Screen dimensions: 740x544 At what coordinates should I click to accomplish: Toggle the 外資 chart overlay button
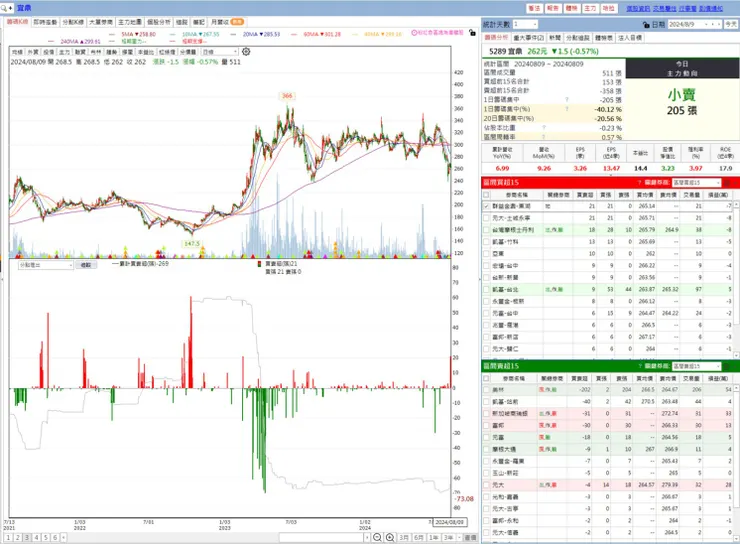[x=33, y=52]
